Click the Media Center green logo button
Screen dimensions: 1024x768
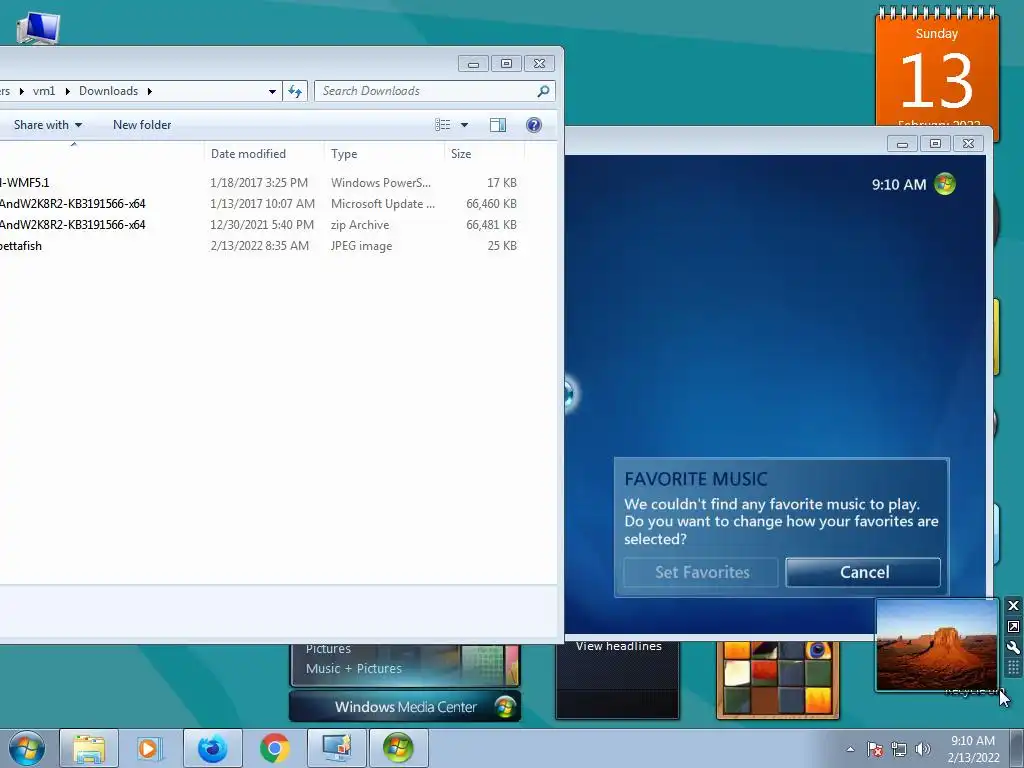(x=944, y=184)
